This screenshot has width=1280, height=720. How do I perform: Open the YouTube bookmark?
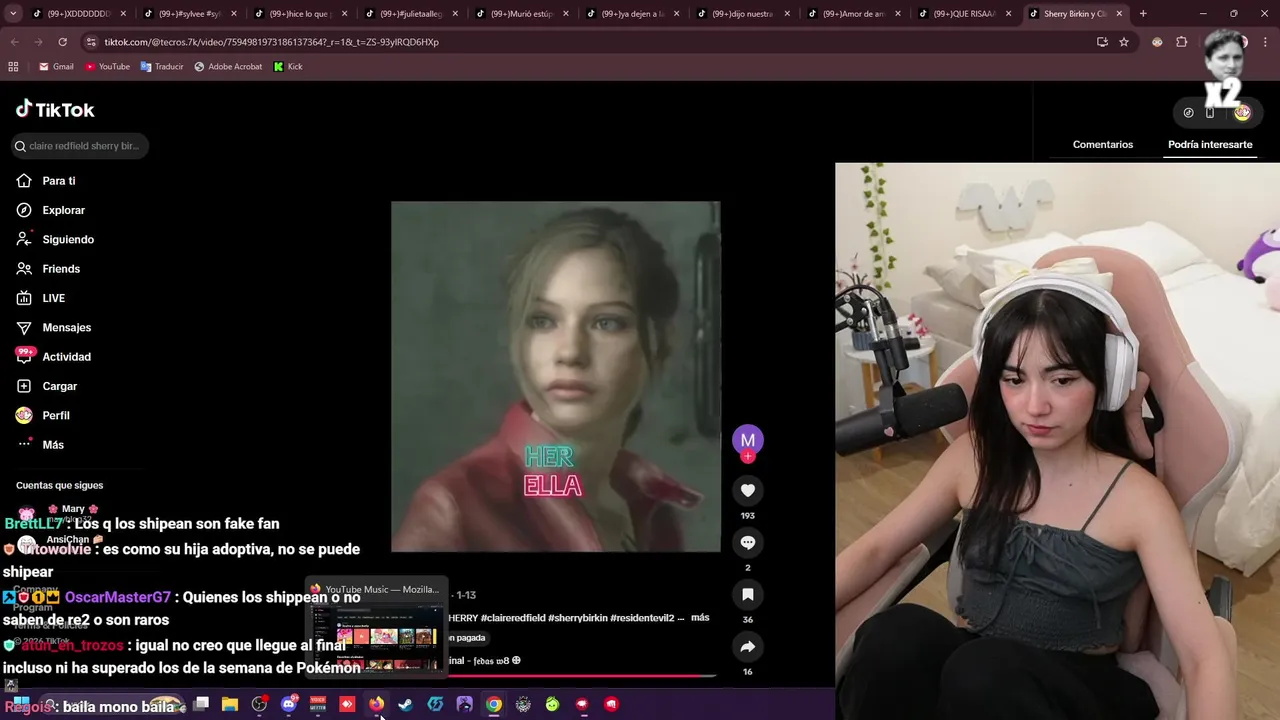pyautogui.click(x=107, y=66)
